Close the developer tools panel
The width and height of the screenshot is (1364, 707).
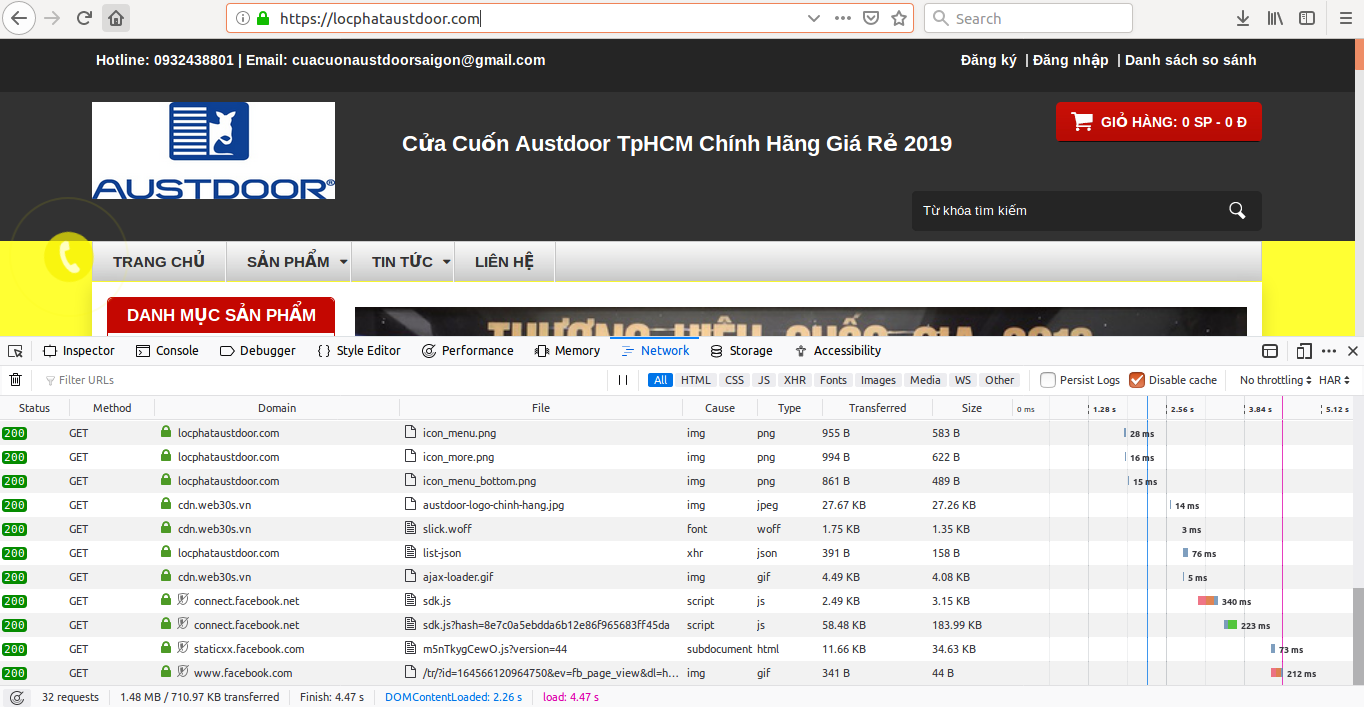(1353, 351)
